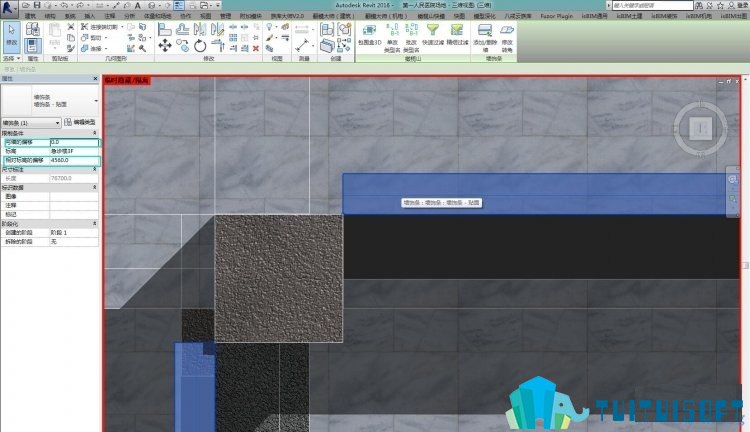The width and height of the screenshot is (750, 432).
Task: Select the Mirror pick axis tool
Action: [200, 30]
